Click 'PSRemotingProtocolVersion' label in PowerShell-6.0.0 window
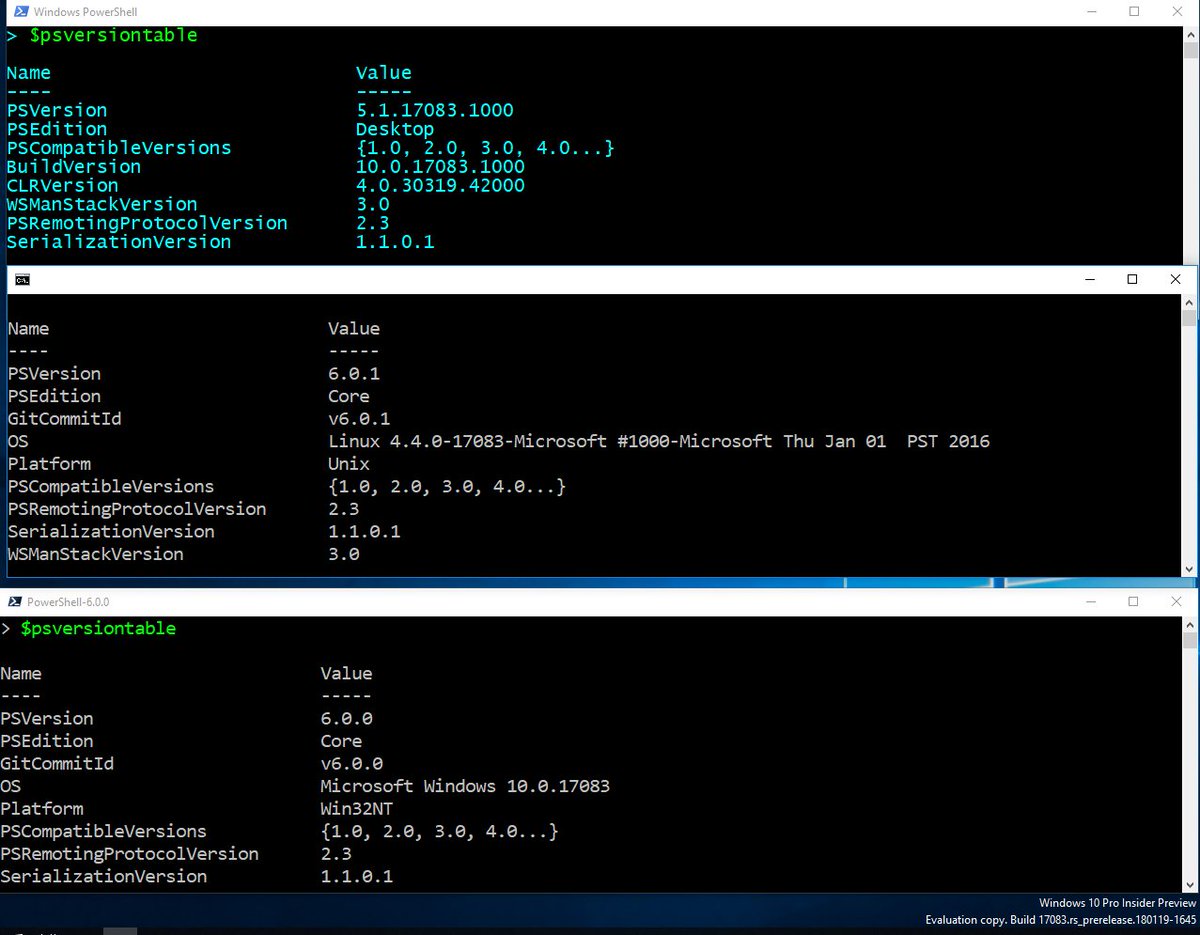This screenshot has height=935, width=1200. tap(129, 854)
